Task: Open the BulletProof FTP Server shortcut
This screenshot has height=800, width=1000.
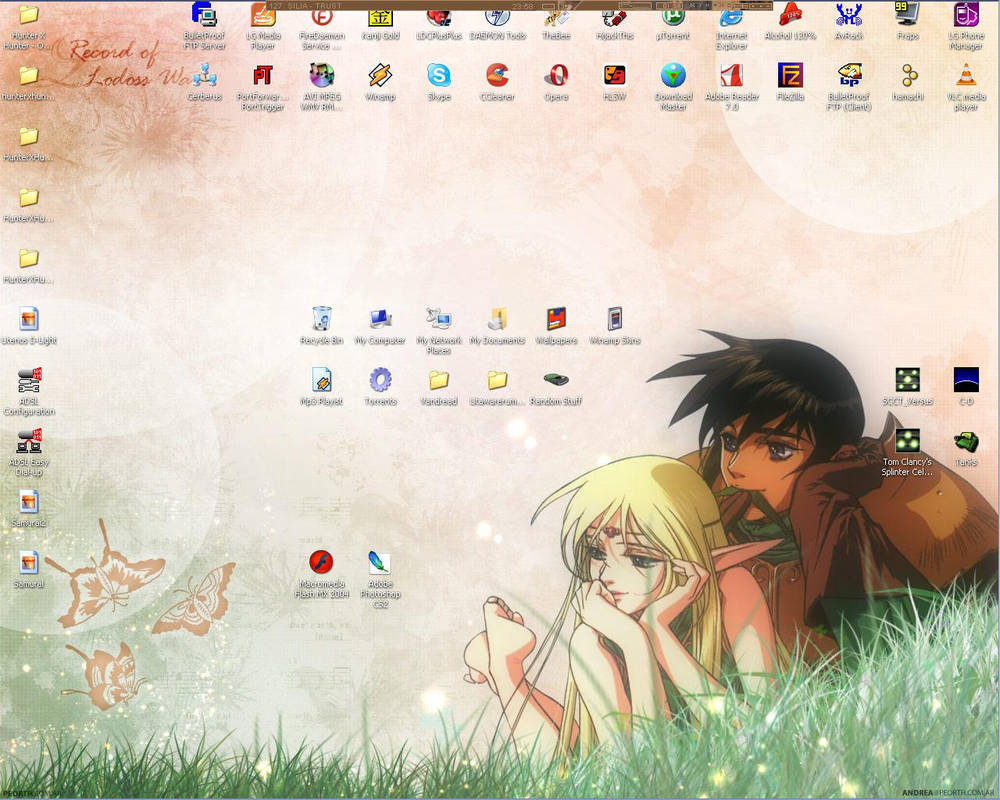Action: pos(204,14)
